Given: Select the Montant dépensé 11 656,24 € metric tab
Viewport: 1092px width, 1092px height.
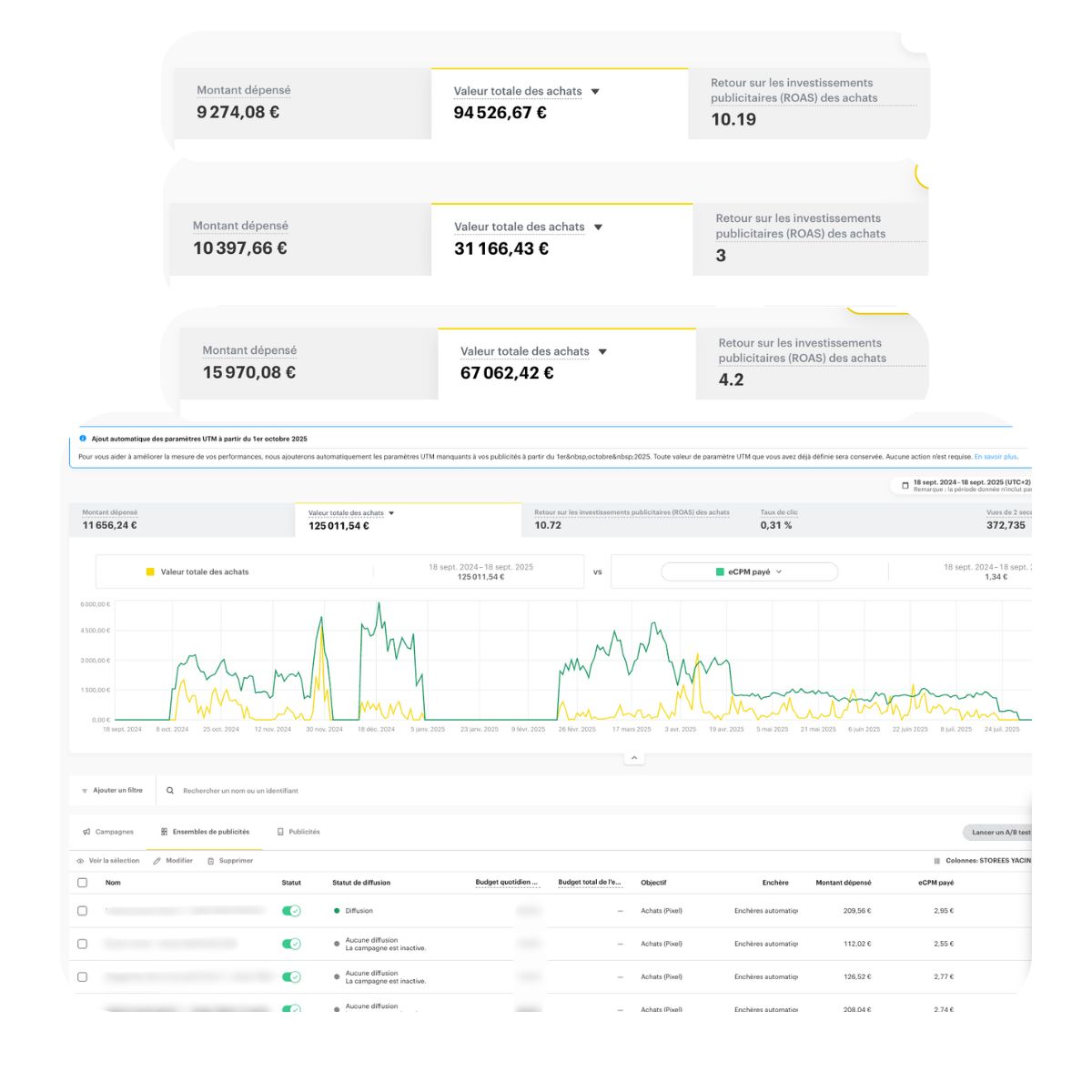Looking at the screenshot, I should pos(182,520).
